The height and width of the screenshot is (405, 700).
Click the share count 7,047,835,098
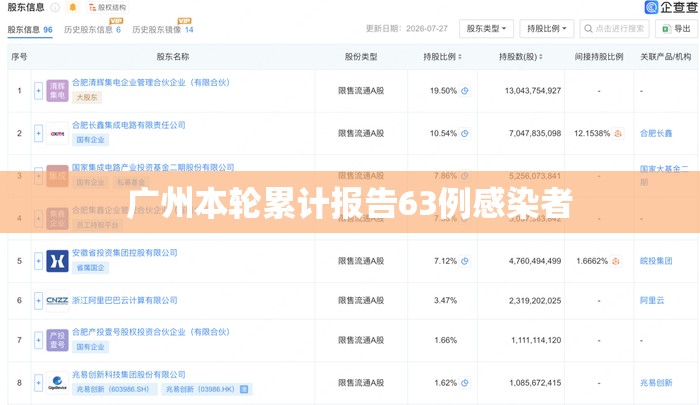pos(535,133)
